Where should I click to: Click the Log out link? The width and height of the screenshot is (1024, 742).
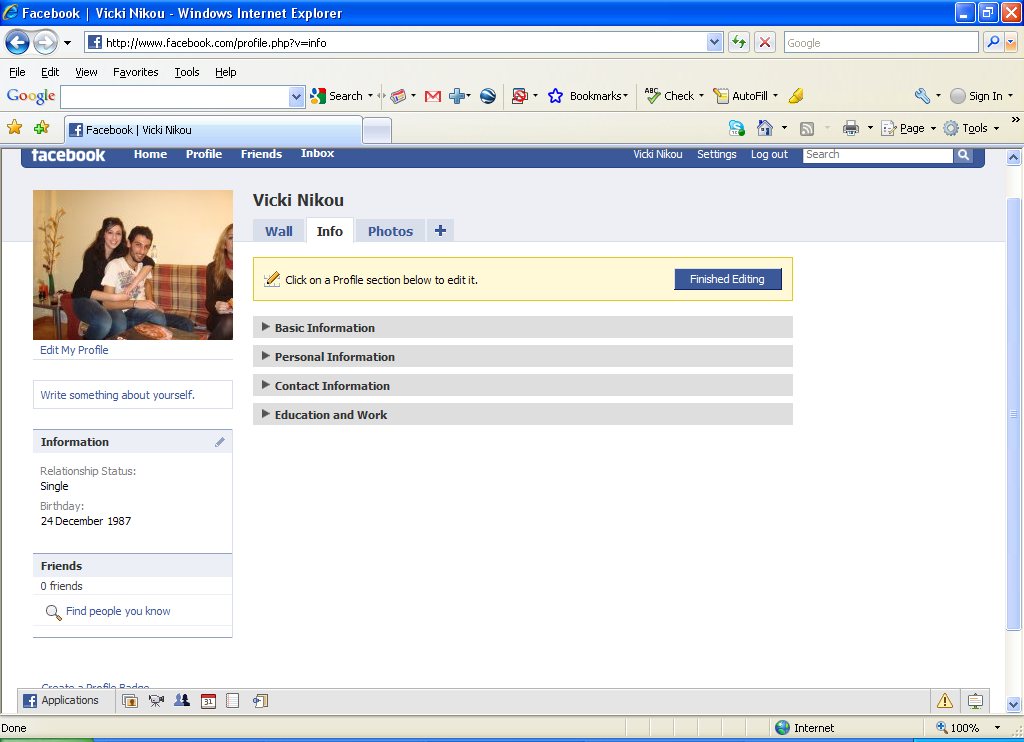click(x=769, y=154)
